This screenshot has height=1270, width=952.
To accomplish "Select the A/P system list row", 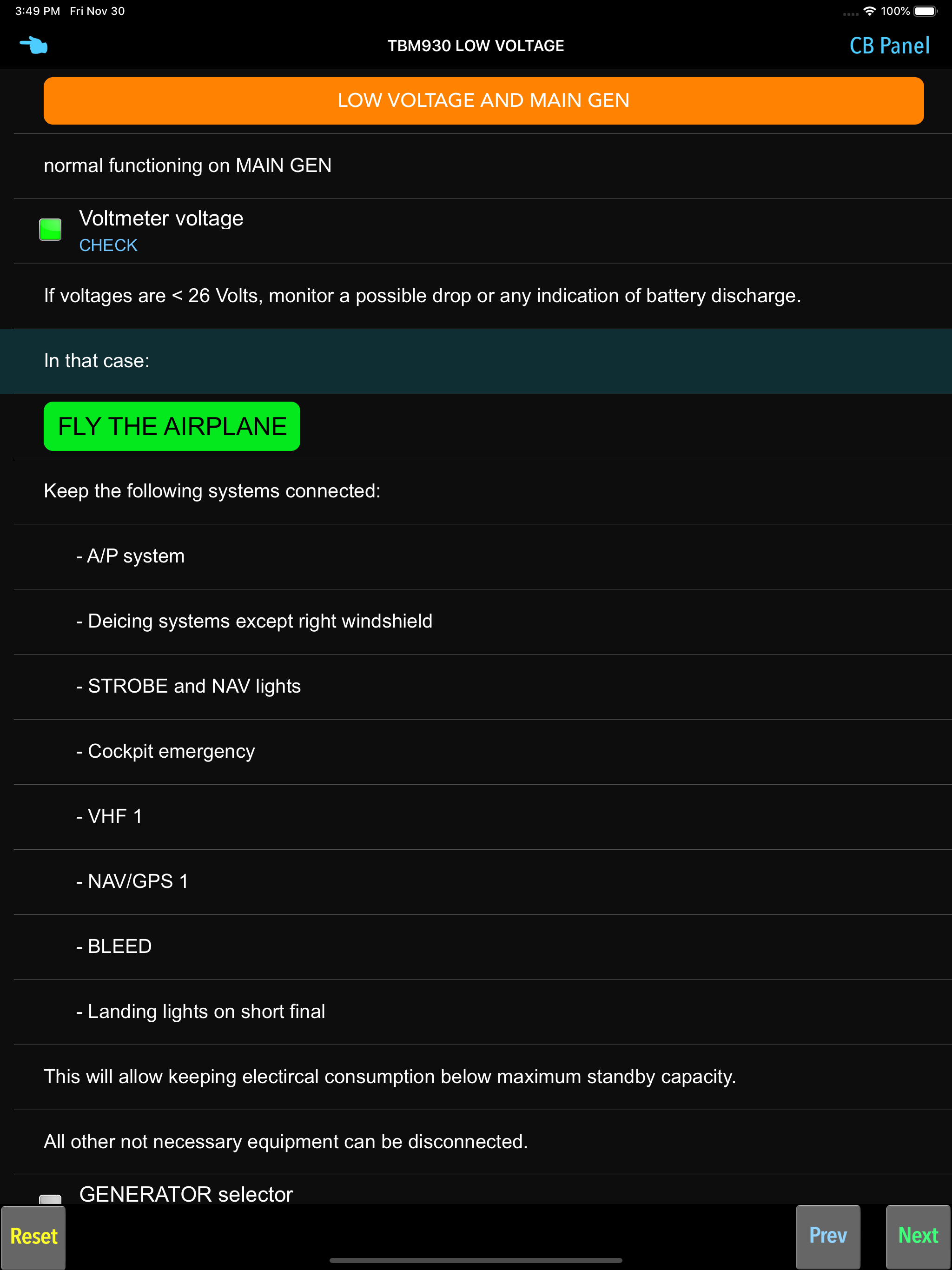I will pos(136,556).
